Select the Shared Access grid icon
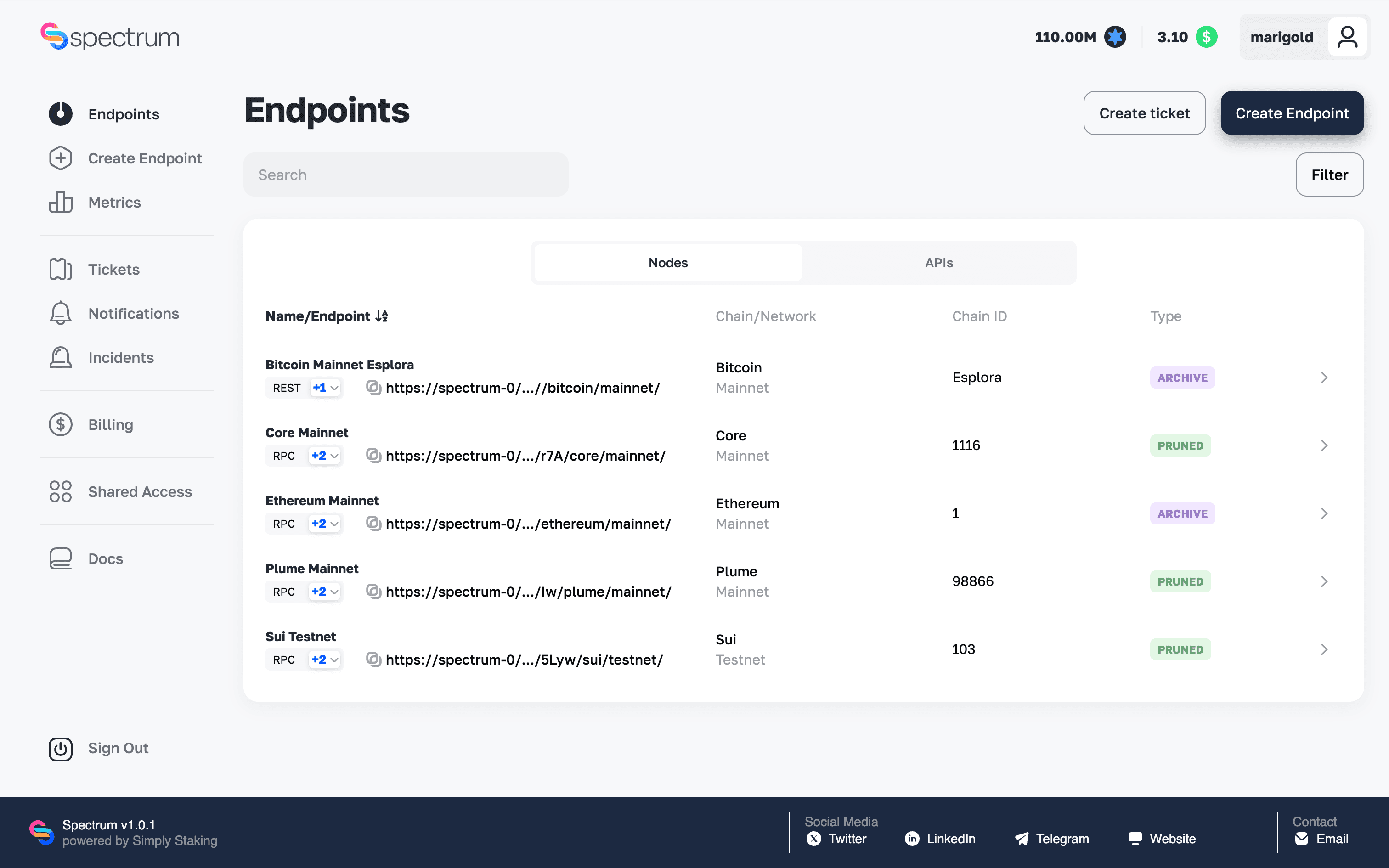This screenshot has height=868, width=1389. [60, 491]
